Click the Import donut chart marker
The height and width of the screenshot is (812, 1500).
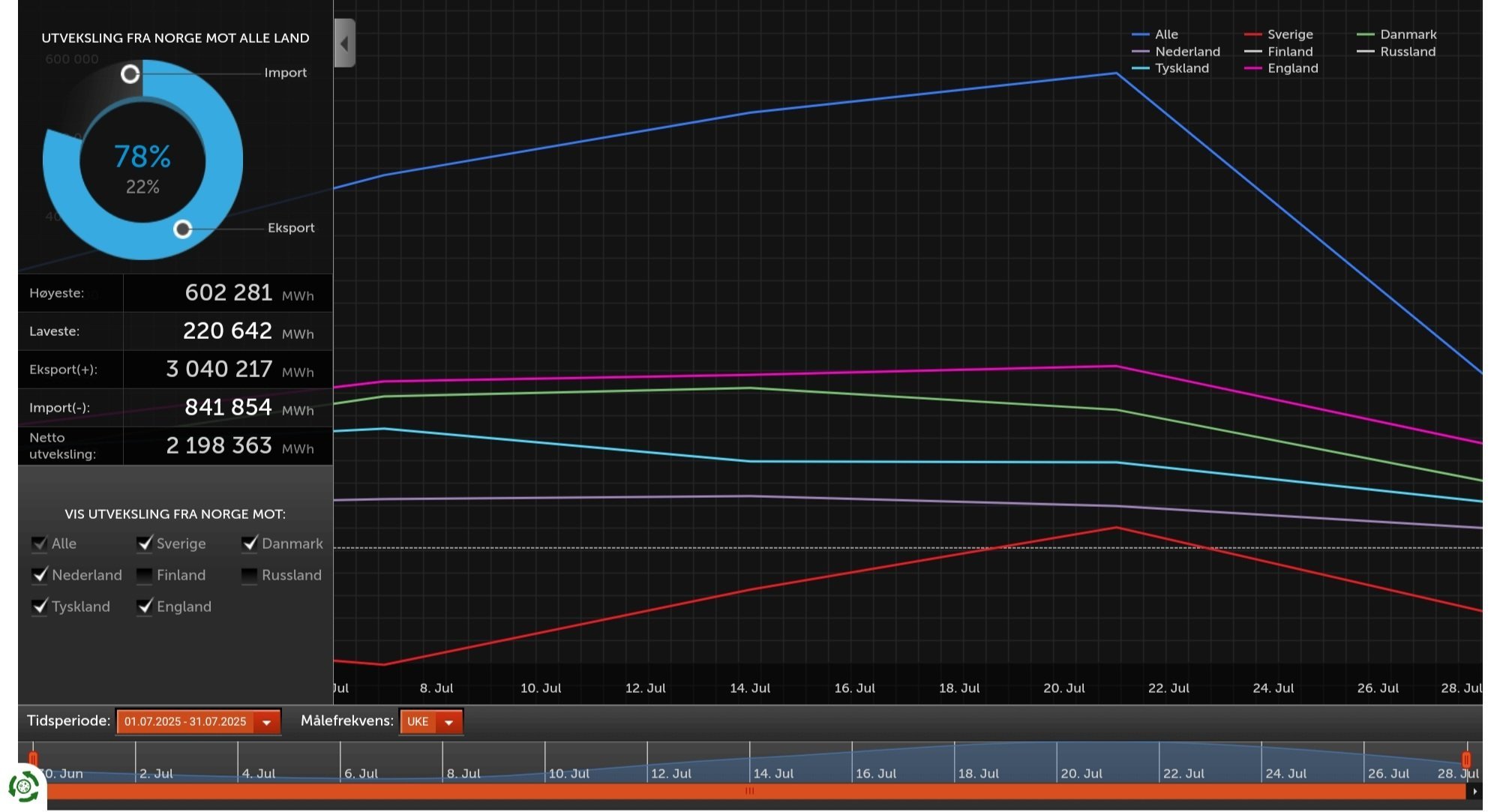130,73
